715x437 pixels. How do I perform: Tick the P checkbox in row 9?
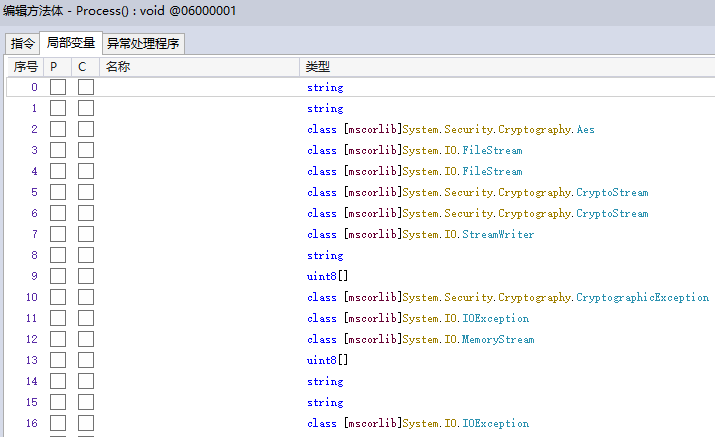coord(58,276)
